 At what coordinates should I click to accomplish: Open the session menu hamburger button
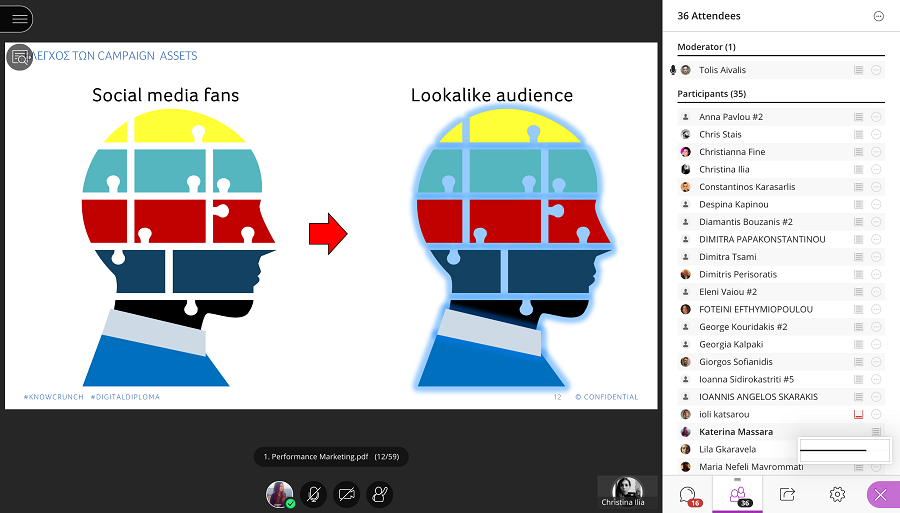(17, 18)
